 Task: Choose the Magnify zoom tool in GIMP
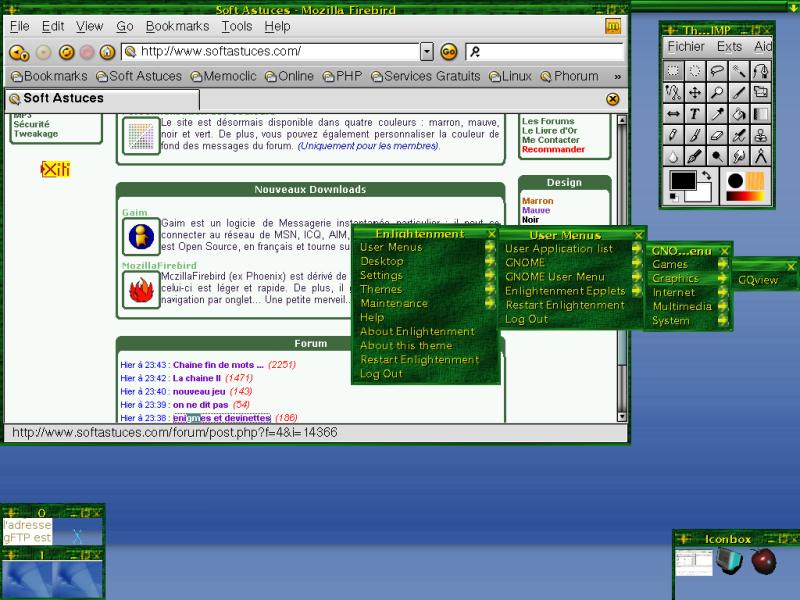(717, 92)
